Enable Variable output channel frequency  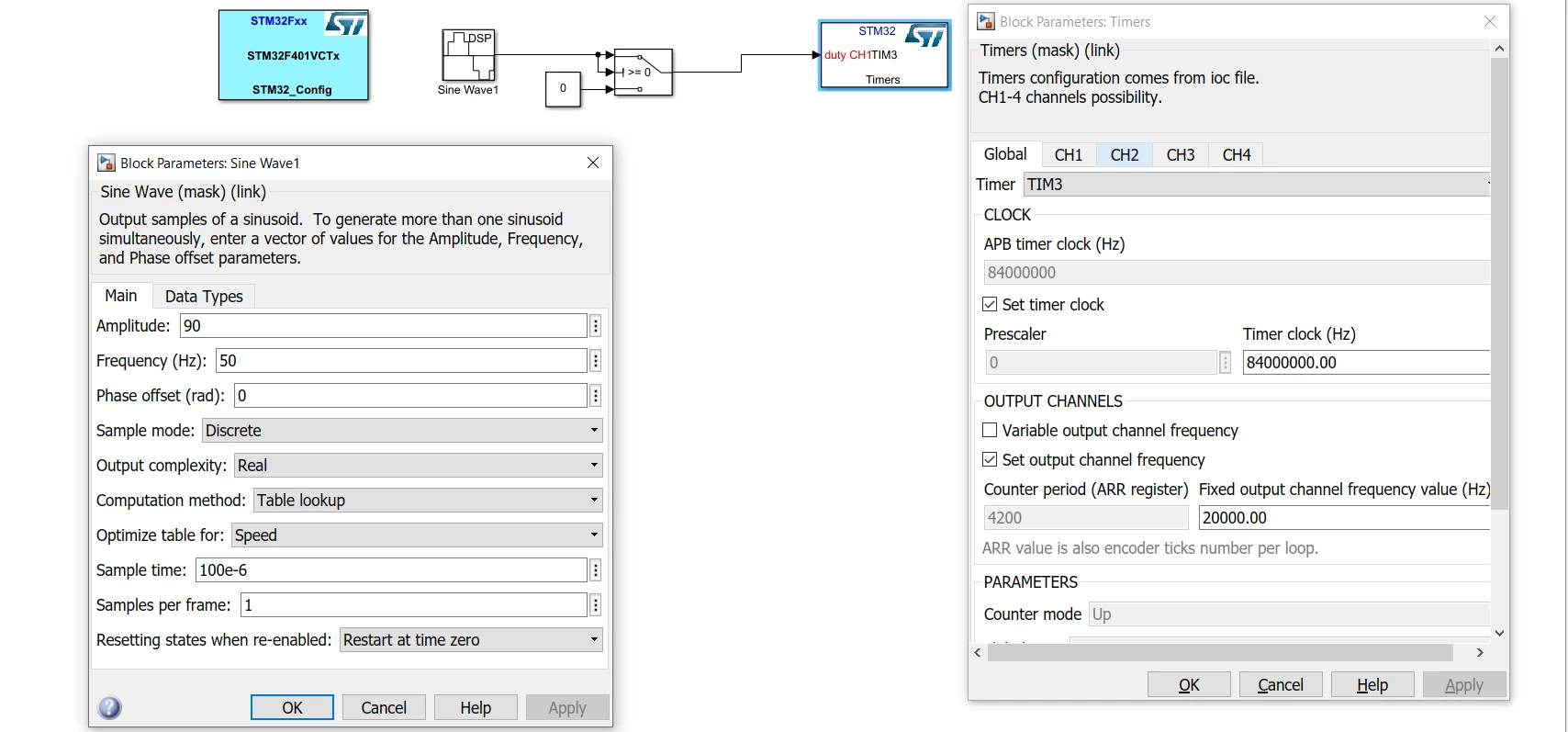tap(990, 430)
